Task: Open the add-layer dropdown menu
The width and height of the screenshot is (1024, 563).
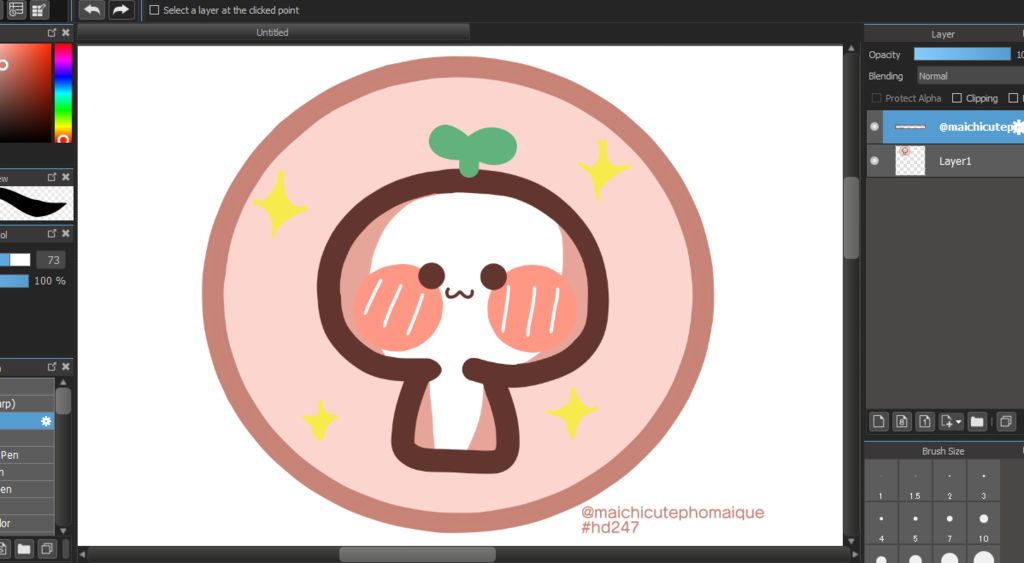Action: 951,421
